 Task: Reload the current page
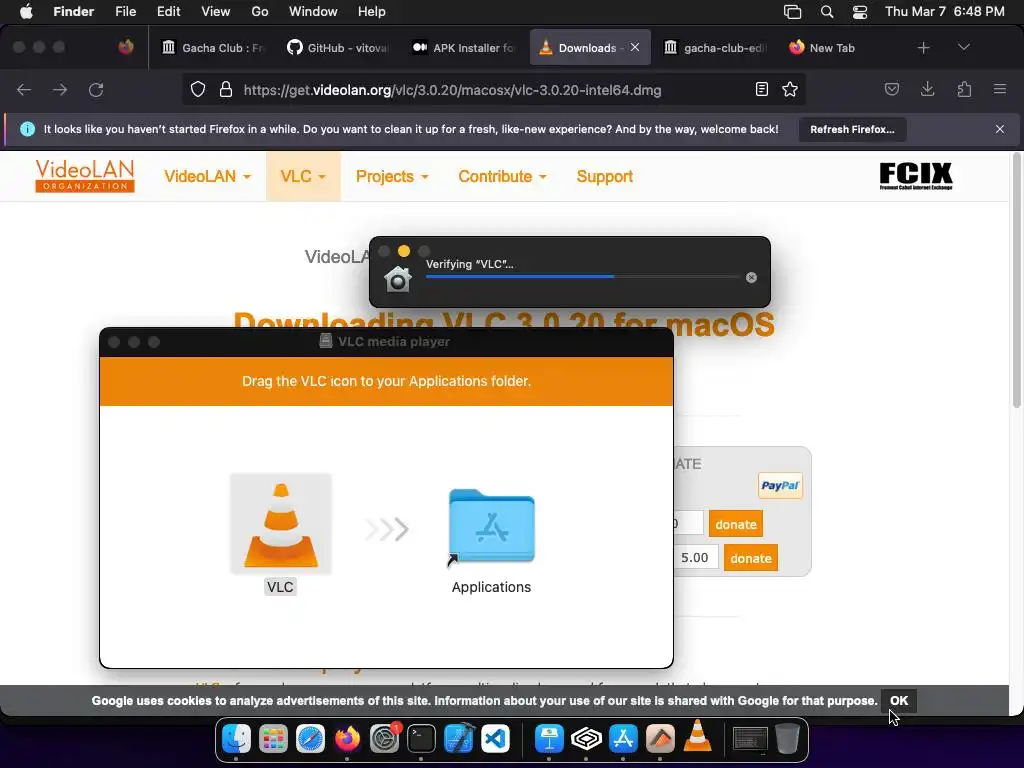[96, 89]
